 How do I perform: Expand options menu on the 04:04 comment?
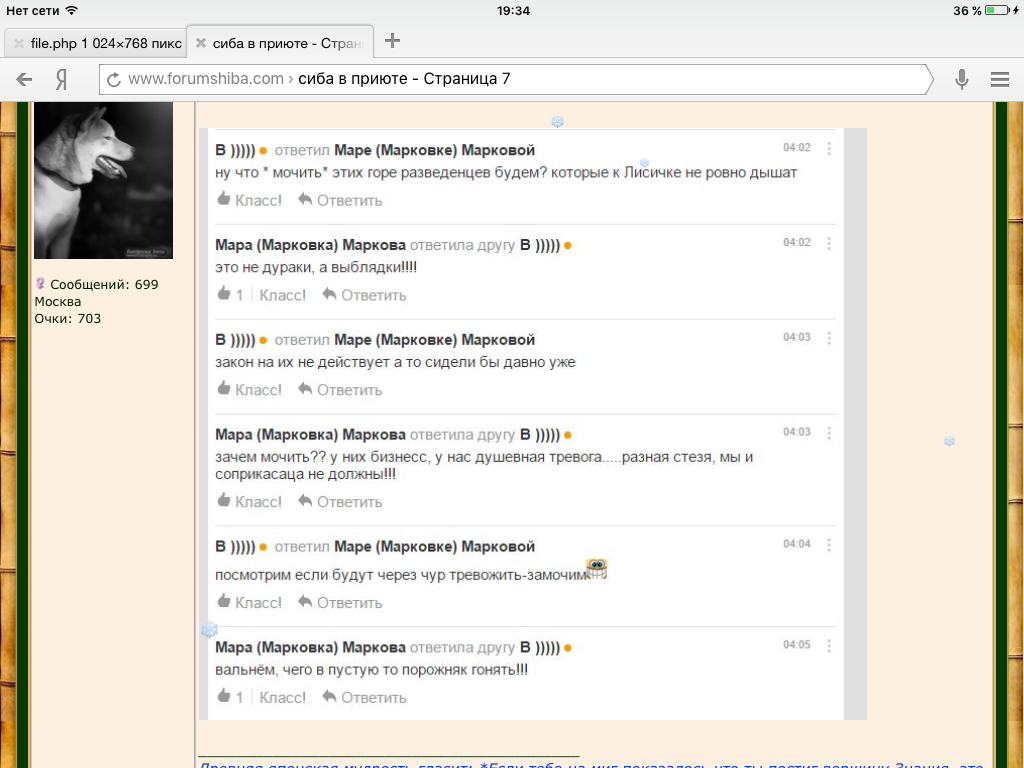click(829, 545)
